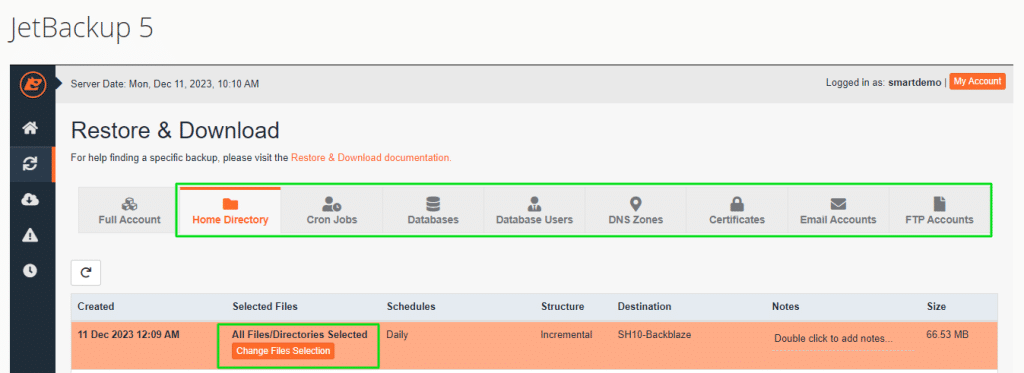Click the 'All Files/Directories Selected' text

300,334
